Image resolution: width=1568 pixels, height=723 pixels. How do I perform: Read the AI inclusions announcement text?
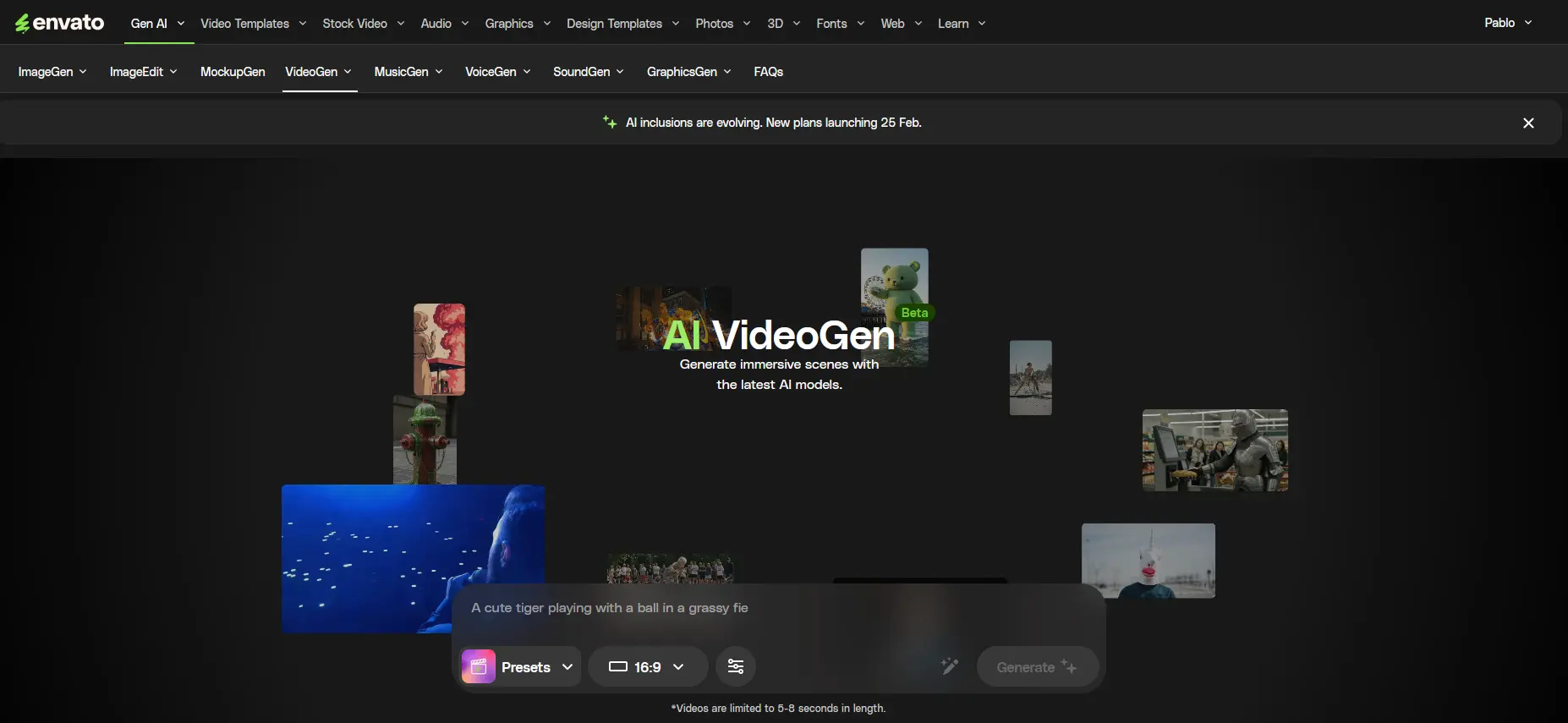(774, 123)
